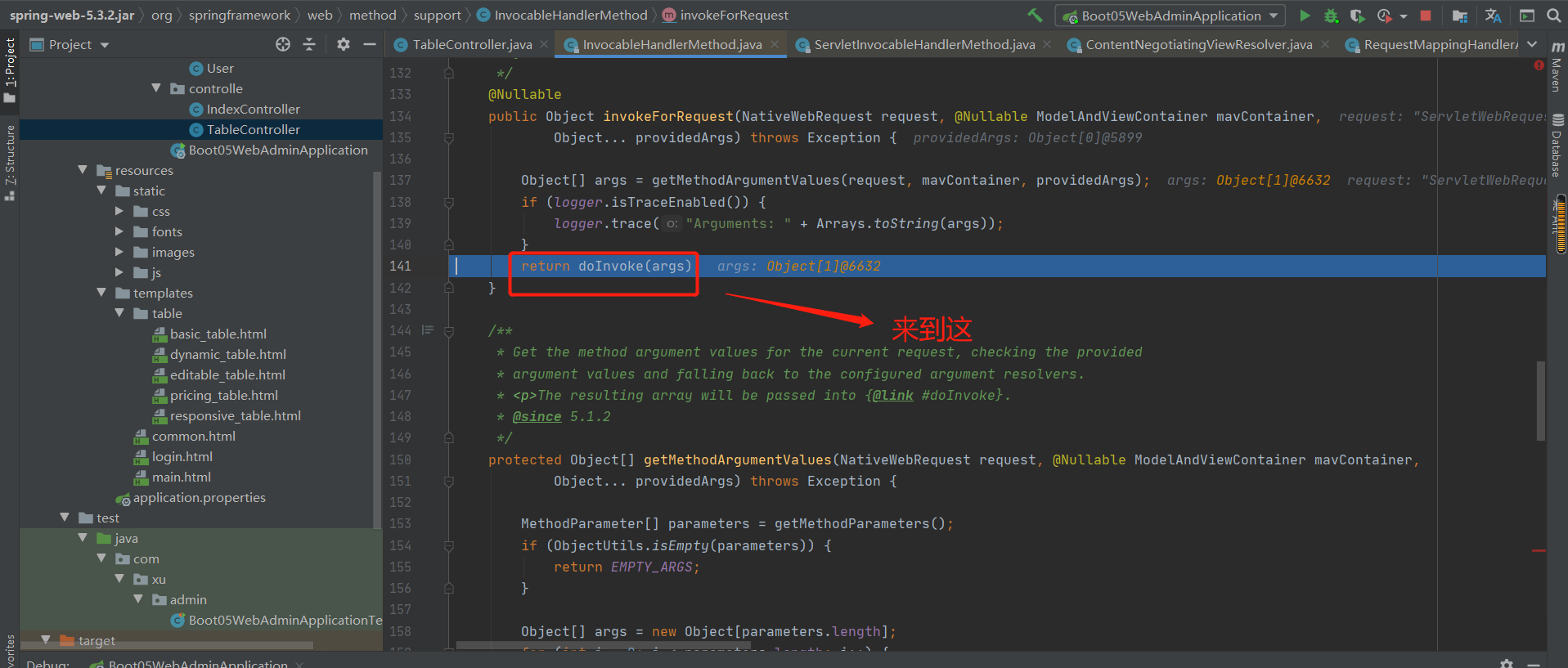1568x668 pixels.
Task: Click the Run Anything window icon in the toolbar
Action: pyautogui.click(x=1526, y=16)
